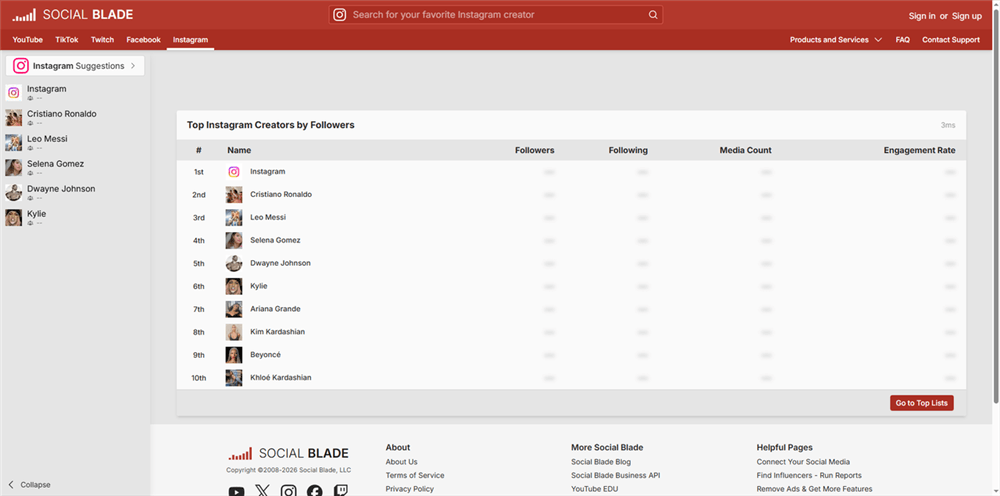Click Beyoncé avatar in table
Viewport: 1000px width, 496px height.
pos(234,355)
